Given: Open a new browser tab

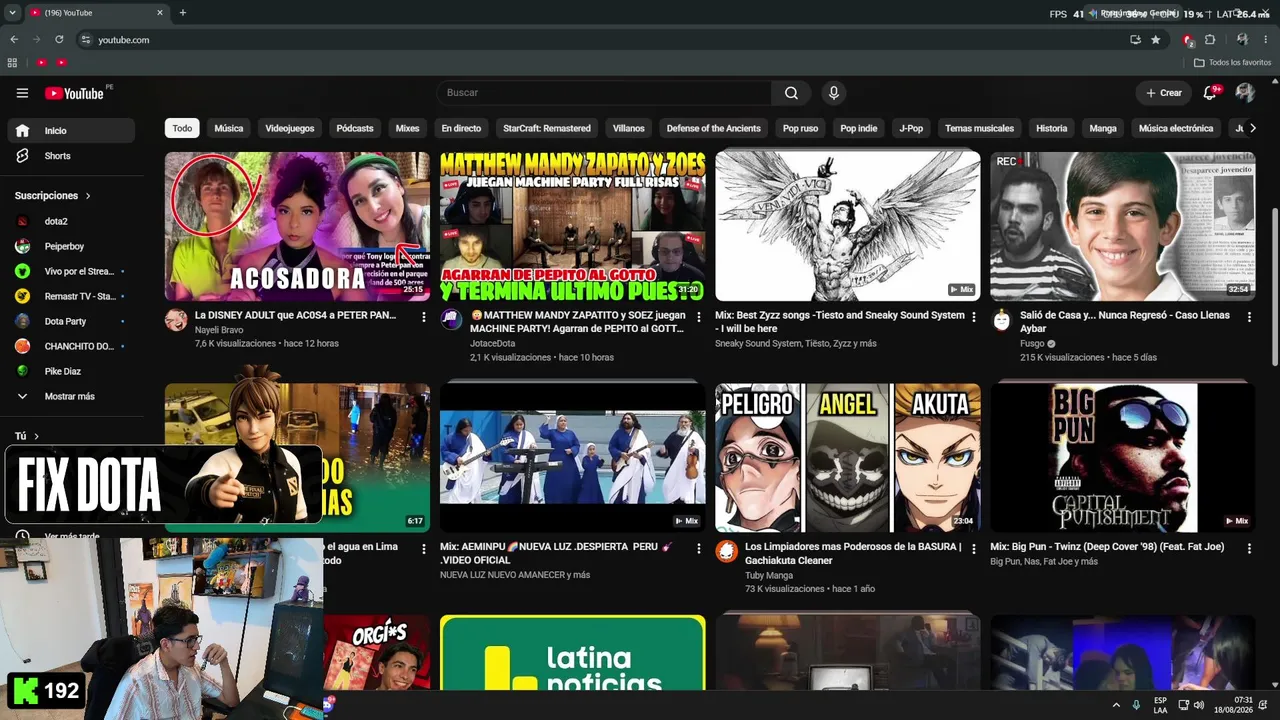Looking at the screenshot, I should click(182, 13).
